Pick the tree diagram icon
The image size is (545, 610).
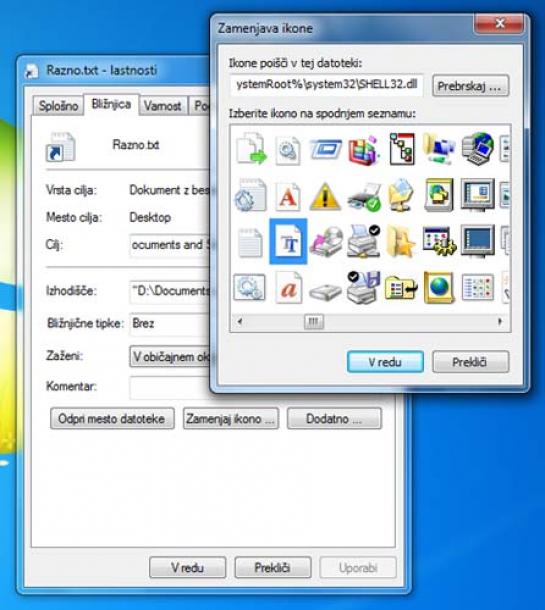click(x=402, y=149)
